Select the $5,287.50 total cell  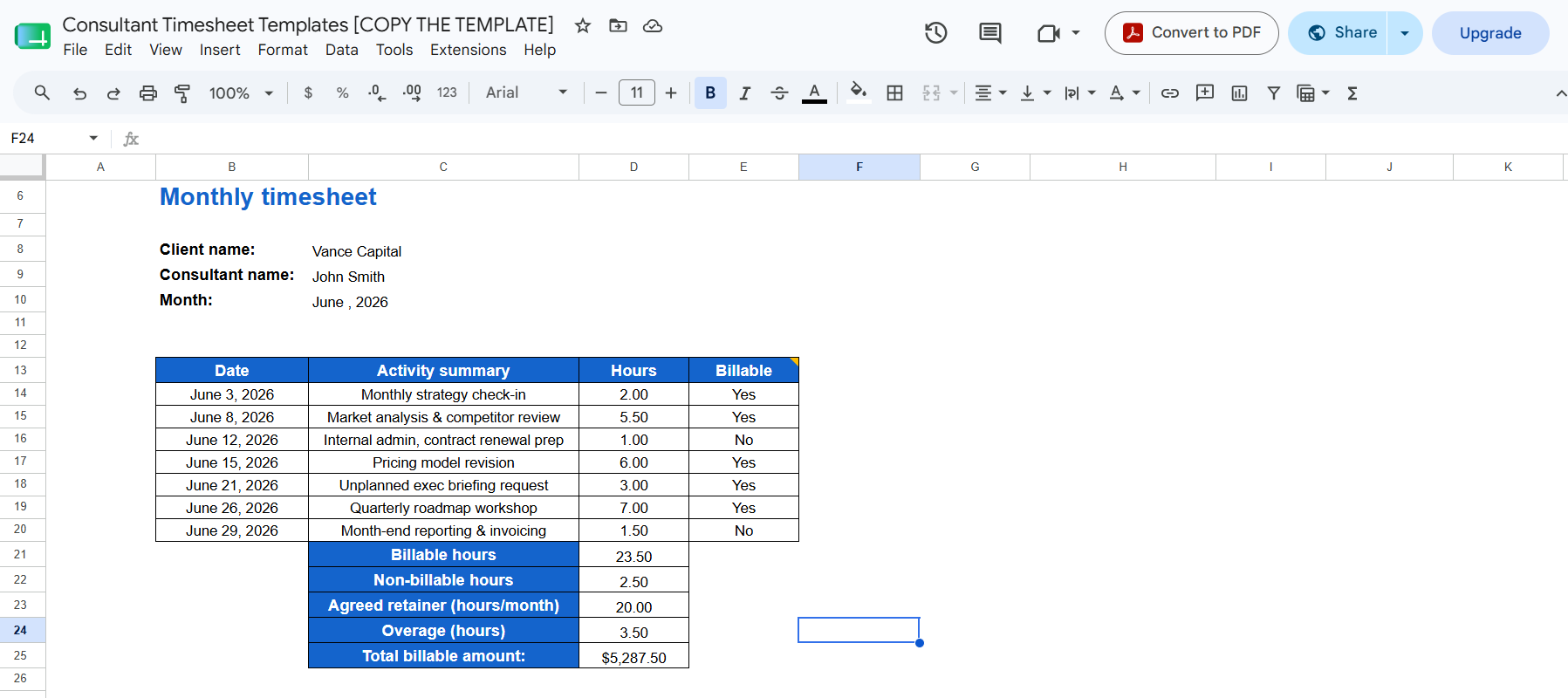coord(633,656)
